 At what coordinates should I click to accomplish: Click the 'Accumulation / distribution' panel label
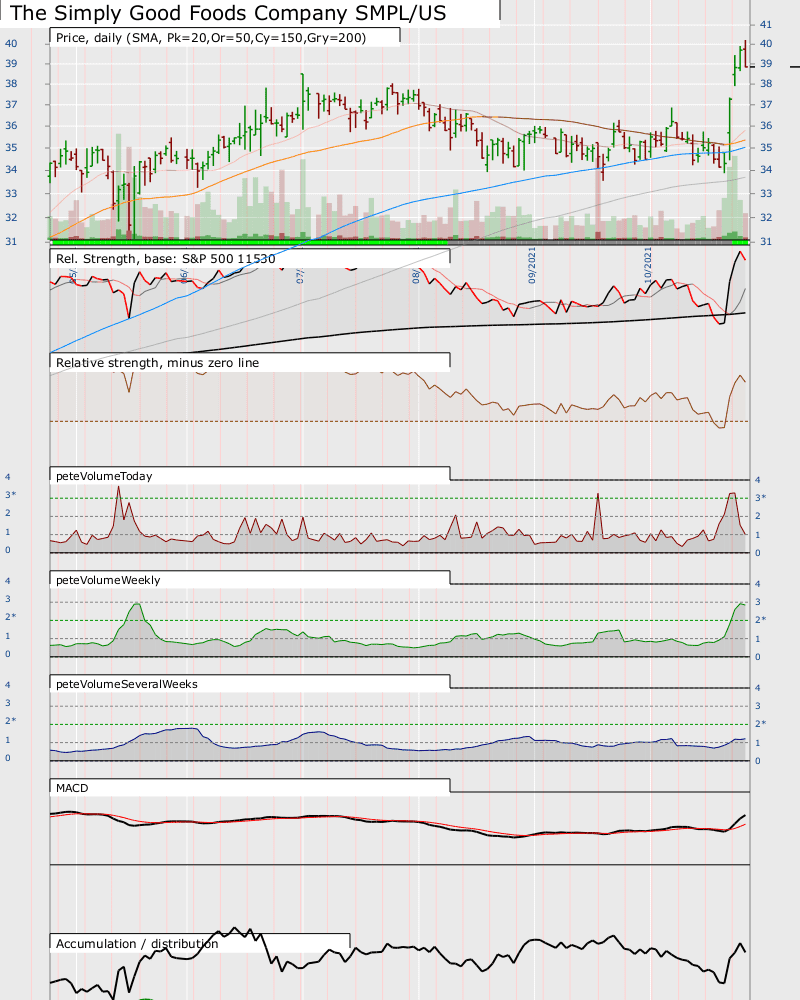(137, 944)
